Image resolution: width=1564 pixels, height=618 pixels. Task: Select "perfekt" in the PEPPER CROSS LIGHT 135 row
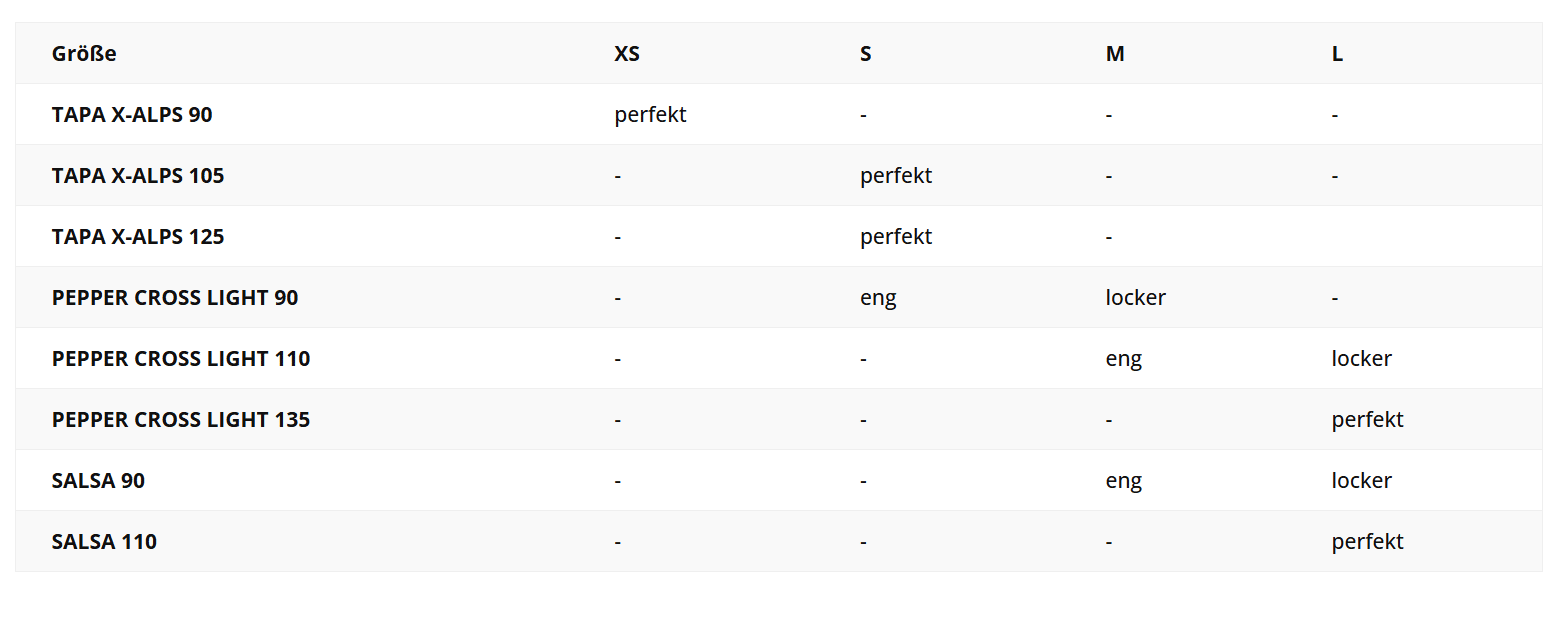(x=1367, y=420)
